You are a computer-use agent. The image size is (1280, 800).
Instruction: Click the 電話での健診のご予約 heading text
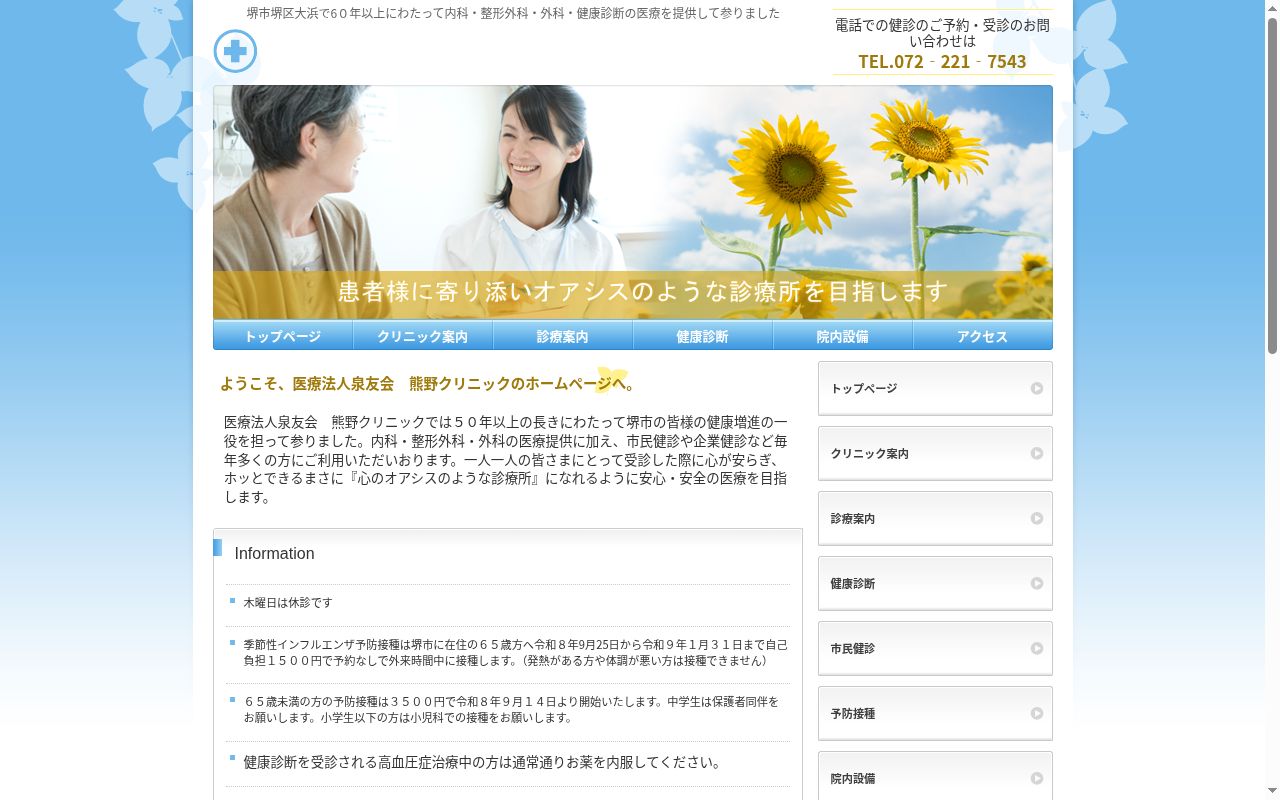pos(942,33)
